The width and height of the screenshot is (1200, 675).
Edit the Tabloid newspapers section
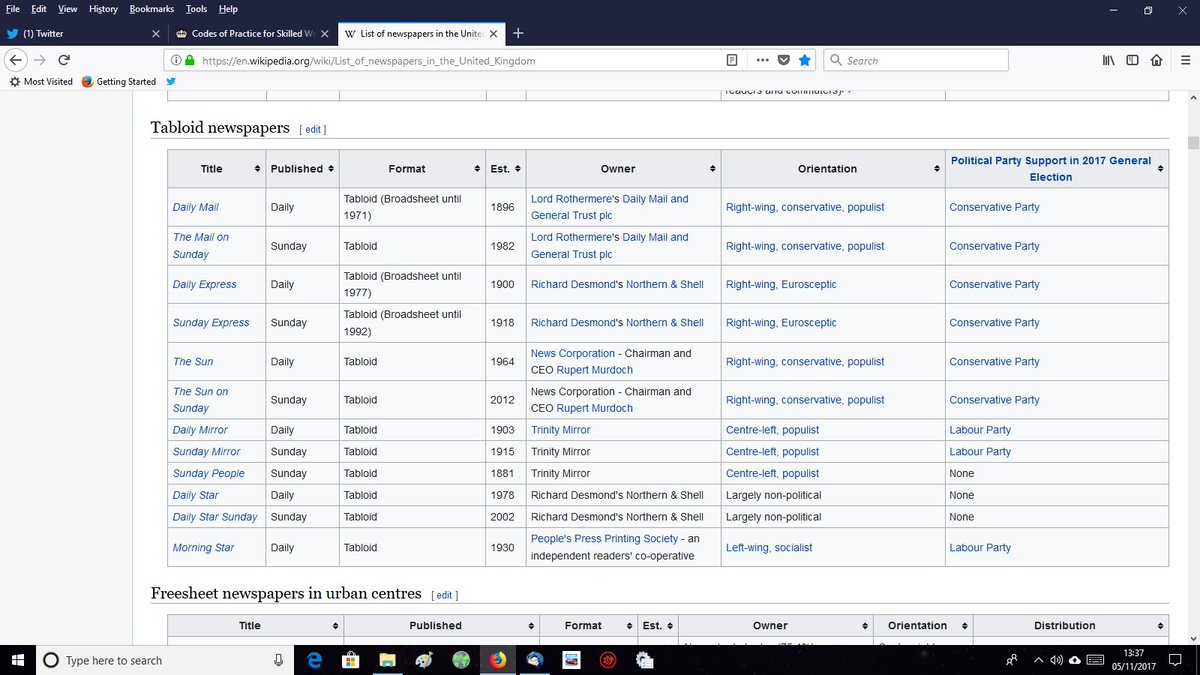314,130
